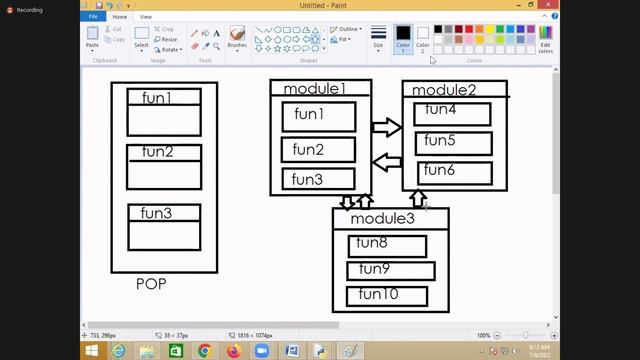Click the canvas scroll right arrow
The width and height of the screenshot is (640, 360).
tap(548, 325)
